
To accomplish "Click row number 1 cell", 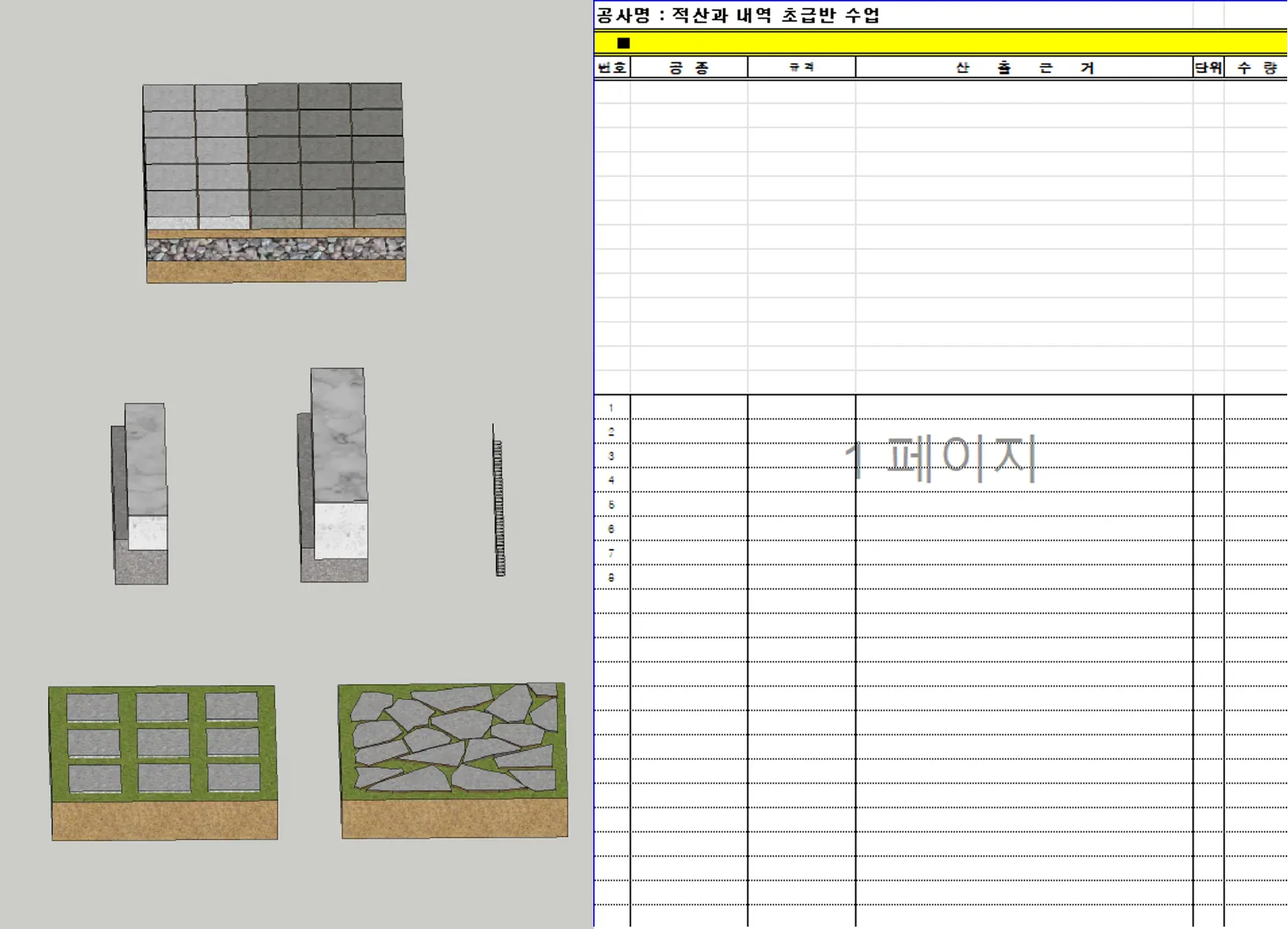I will [612, 407].
